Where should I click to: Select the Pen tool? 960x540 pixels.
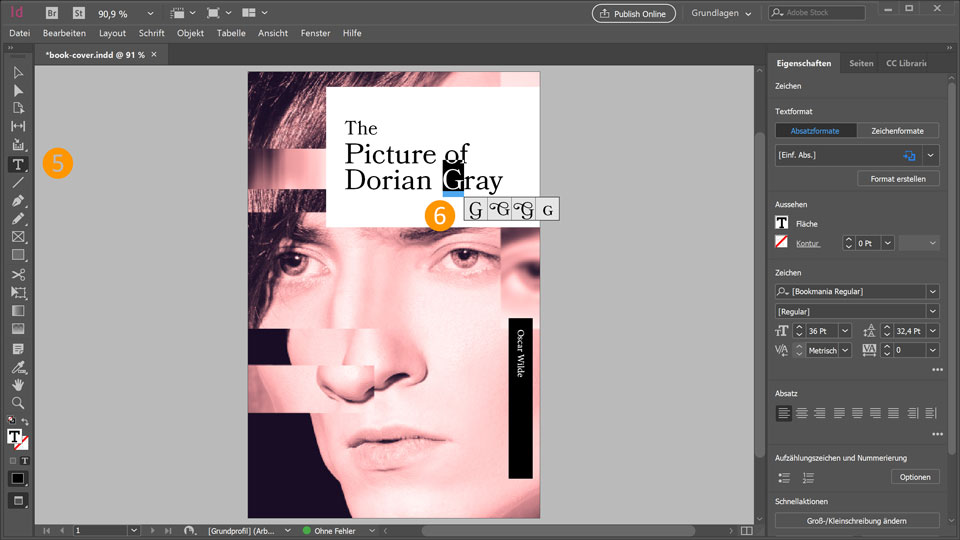pos(18,201)
